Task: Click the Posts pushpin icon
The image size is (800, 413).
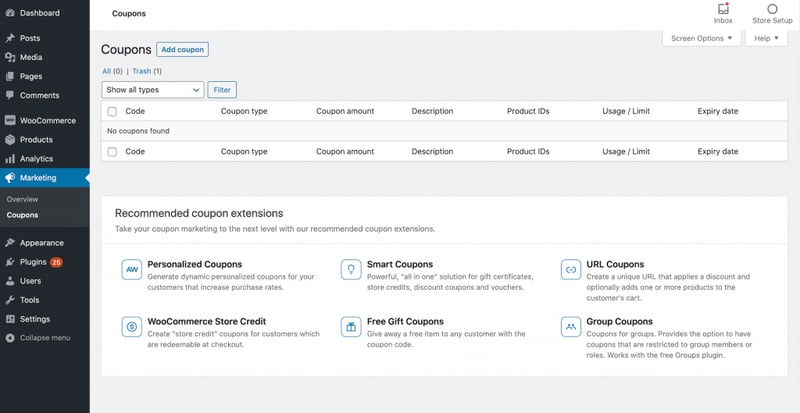Action: click(x=10, y=38)
